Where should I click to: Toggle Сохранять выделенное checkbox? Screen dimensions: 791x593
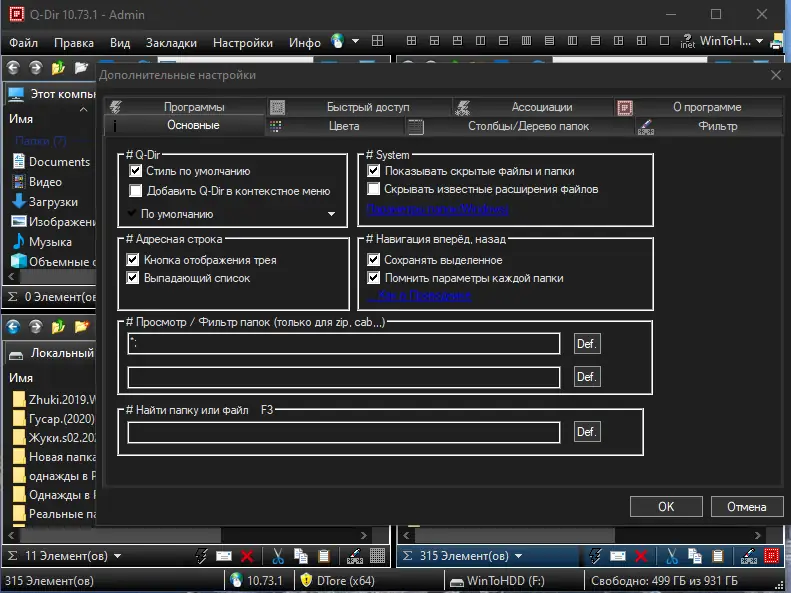coord(373,260)
